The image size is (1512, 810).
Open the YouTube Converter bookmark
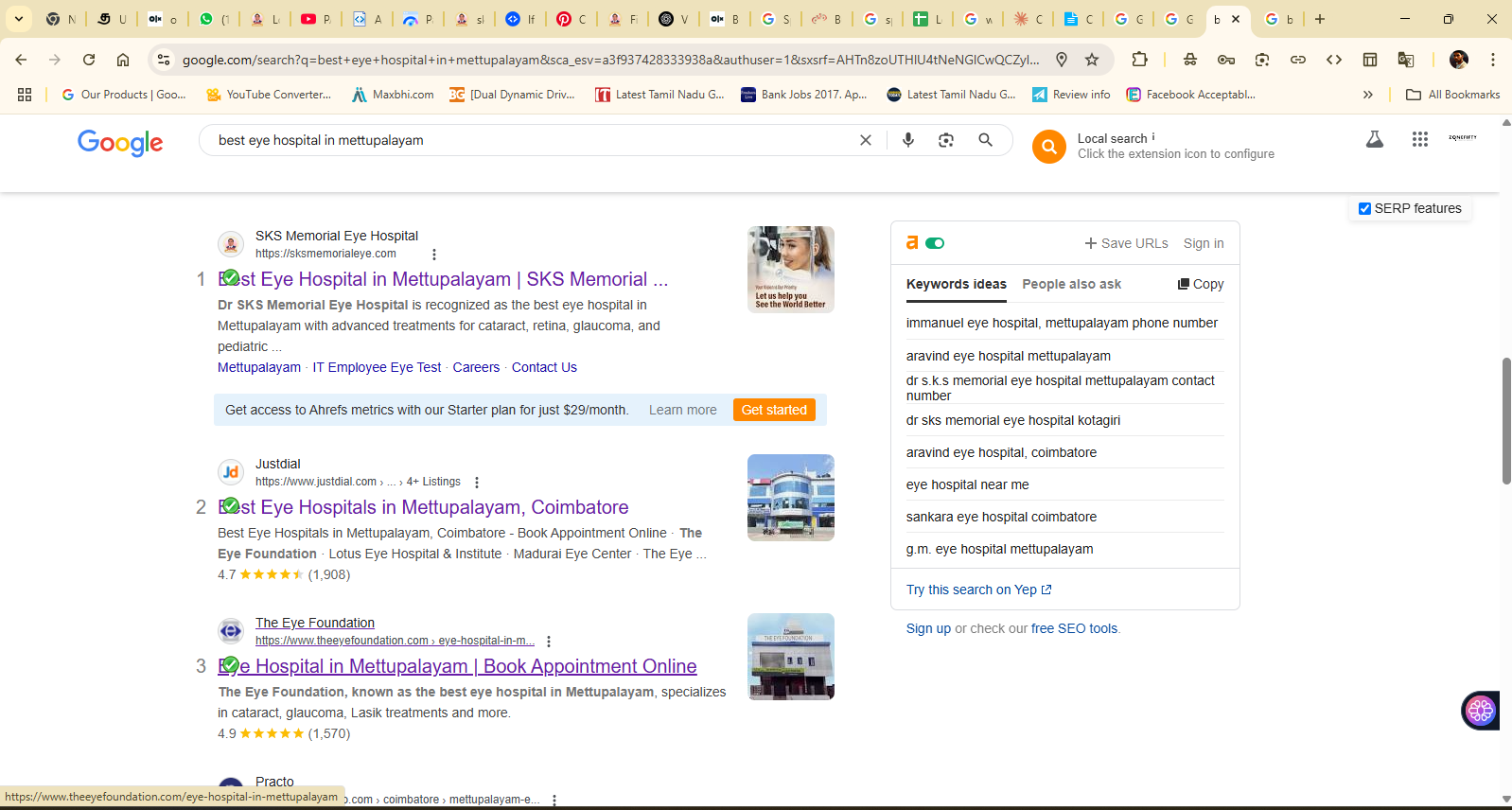[269, 95]
